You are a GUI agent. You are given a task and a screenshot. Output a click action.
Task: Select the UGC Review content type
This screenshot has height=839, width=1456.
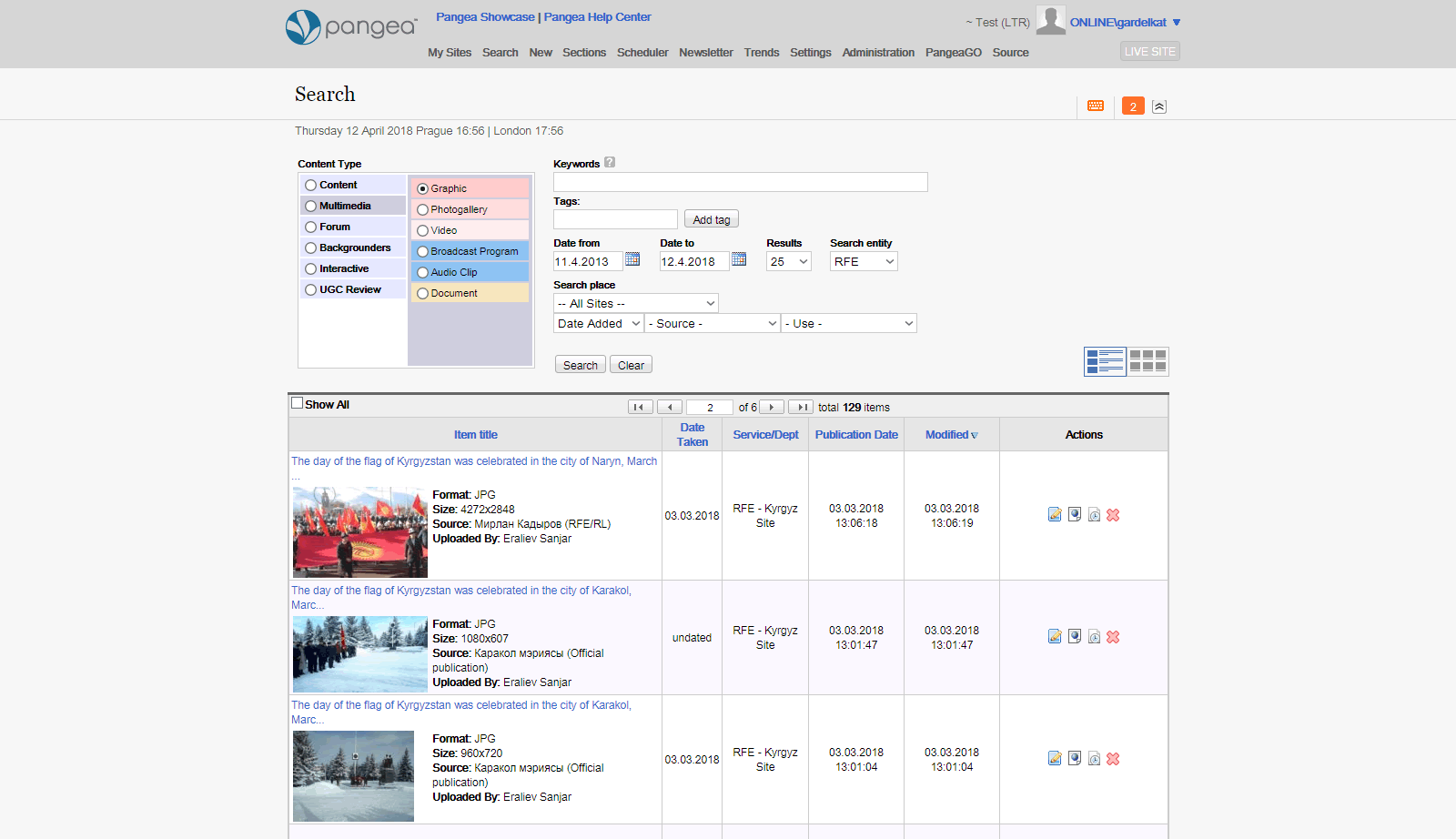[311, 290]
